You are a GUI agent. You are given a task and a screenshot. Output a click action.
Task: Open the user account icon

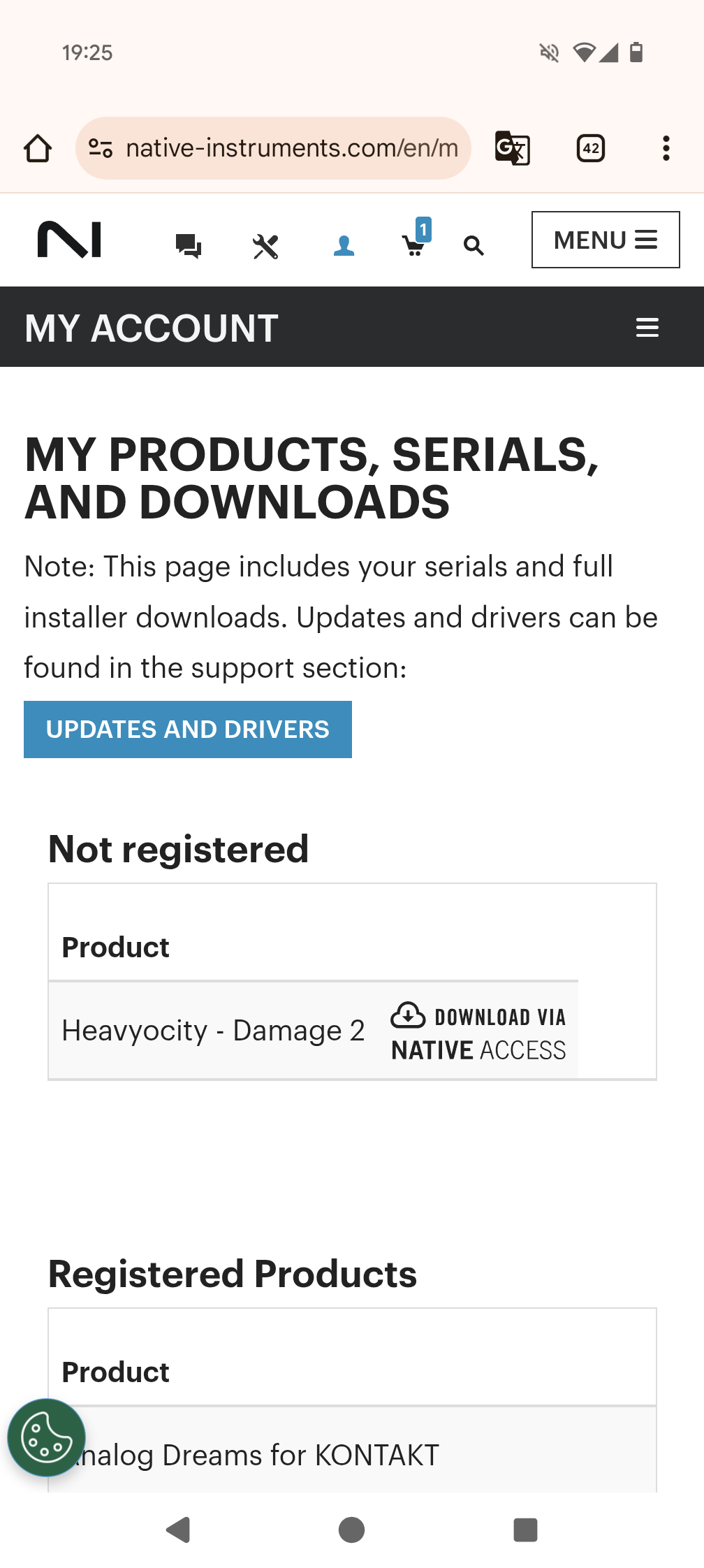click(x=344, y=246)
